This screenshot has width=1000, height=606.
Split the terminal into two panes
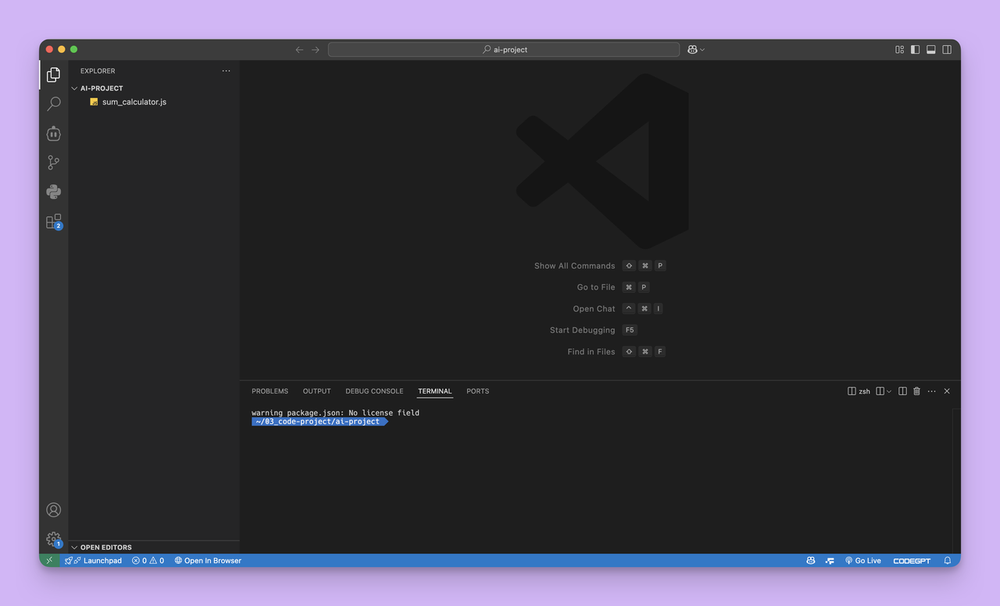901,391
